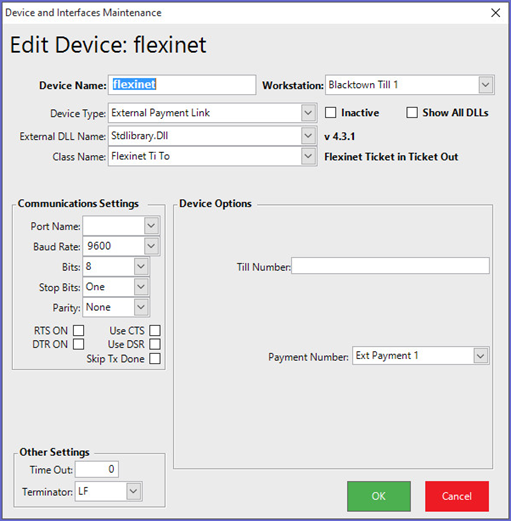Click the red Cancel button

pos(457,496)
